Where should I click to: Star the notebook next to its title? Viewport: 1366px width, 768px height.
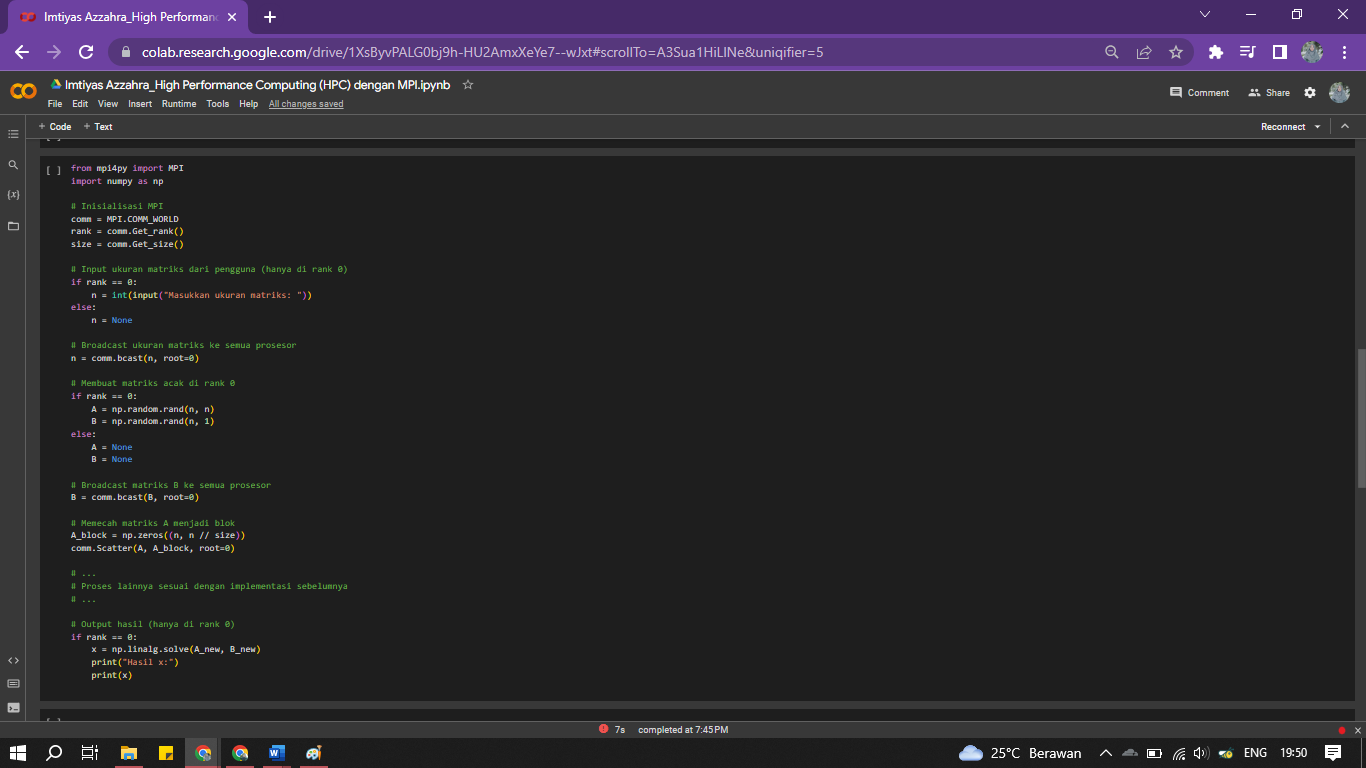click(468, 85)
